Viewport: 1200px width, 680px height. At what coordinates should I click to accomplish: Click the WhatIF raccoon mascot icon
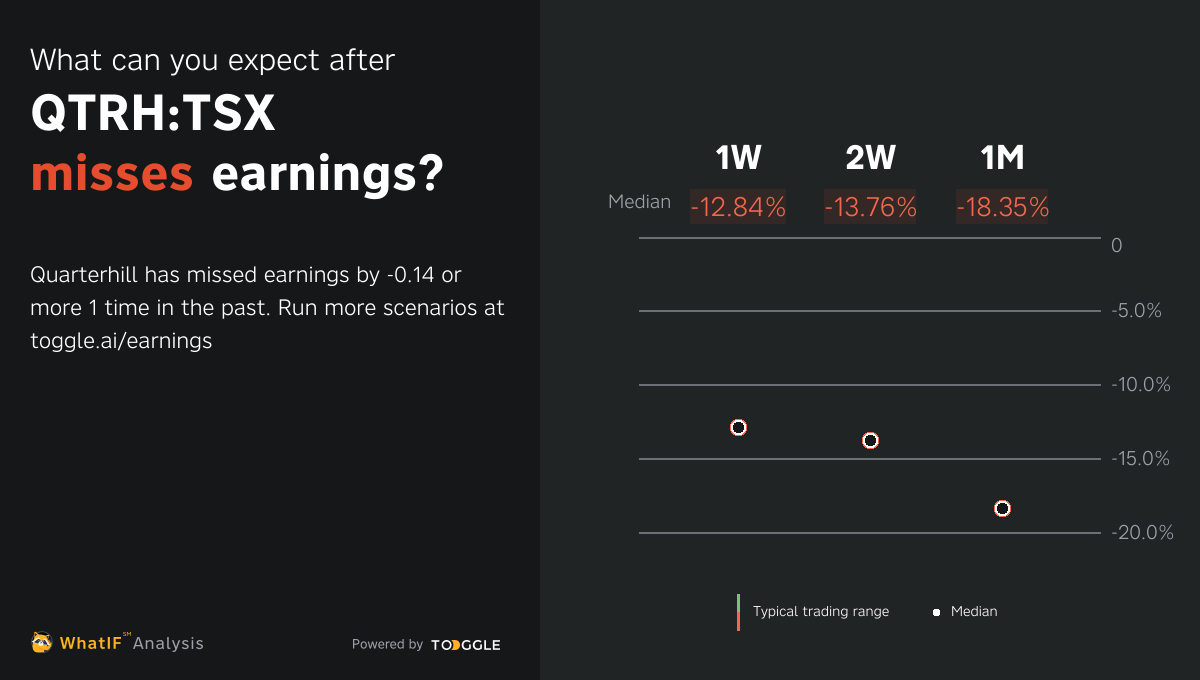(42, 642)
